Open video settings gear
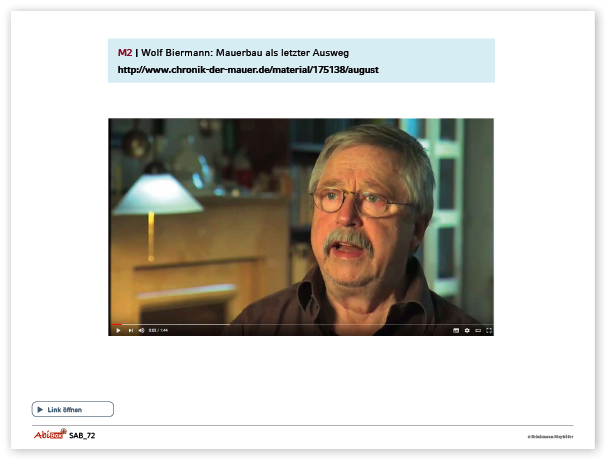The width and height of the screenshot is (609, 463). [467, 330]
